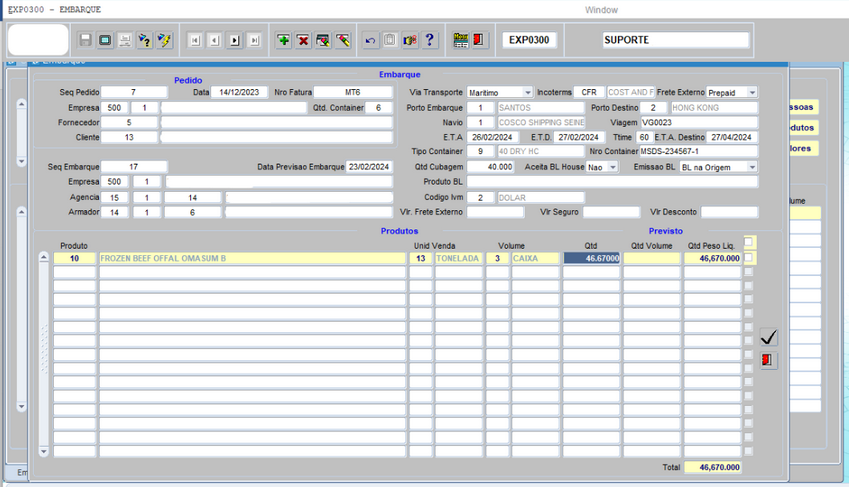Image resolution: width=849 pixels, height=487 pixels.
Task: Confirm with the checkmark button beside grid
Action: [x=768, y=337]
